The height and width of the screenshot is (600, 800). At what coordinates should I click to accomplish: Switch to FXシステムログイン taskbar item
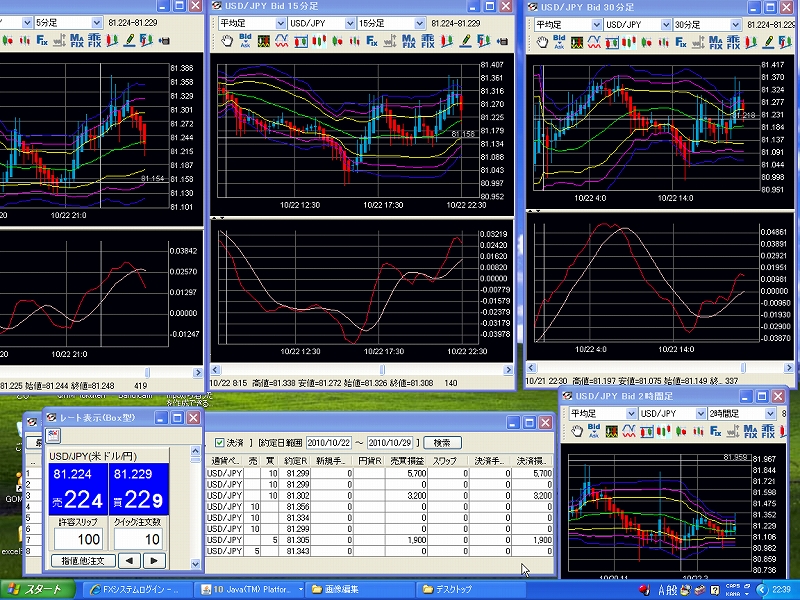click(x=137, y=590)
